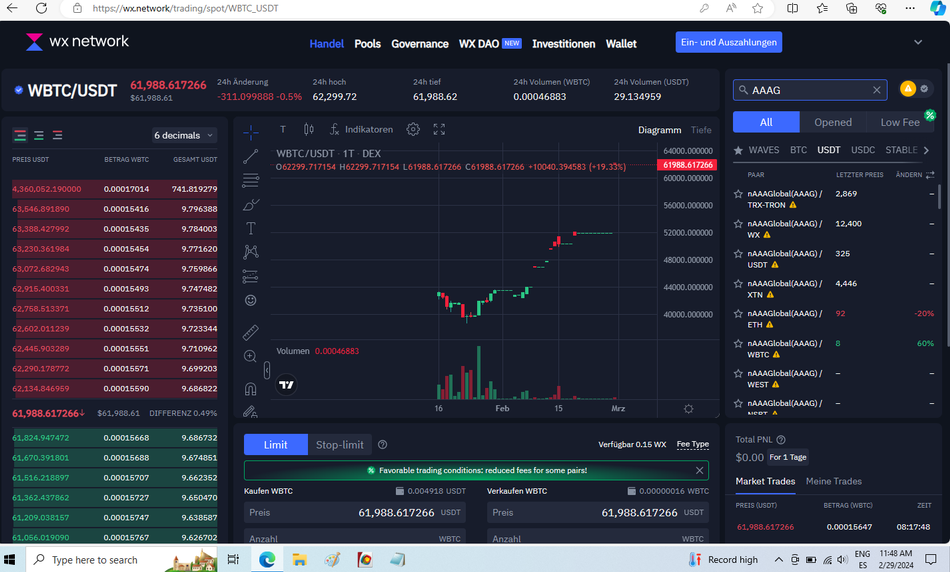950x572 pixels.
Task: Open the For 1 Tage PNL period
Action: click(x=788, y=457)
